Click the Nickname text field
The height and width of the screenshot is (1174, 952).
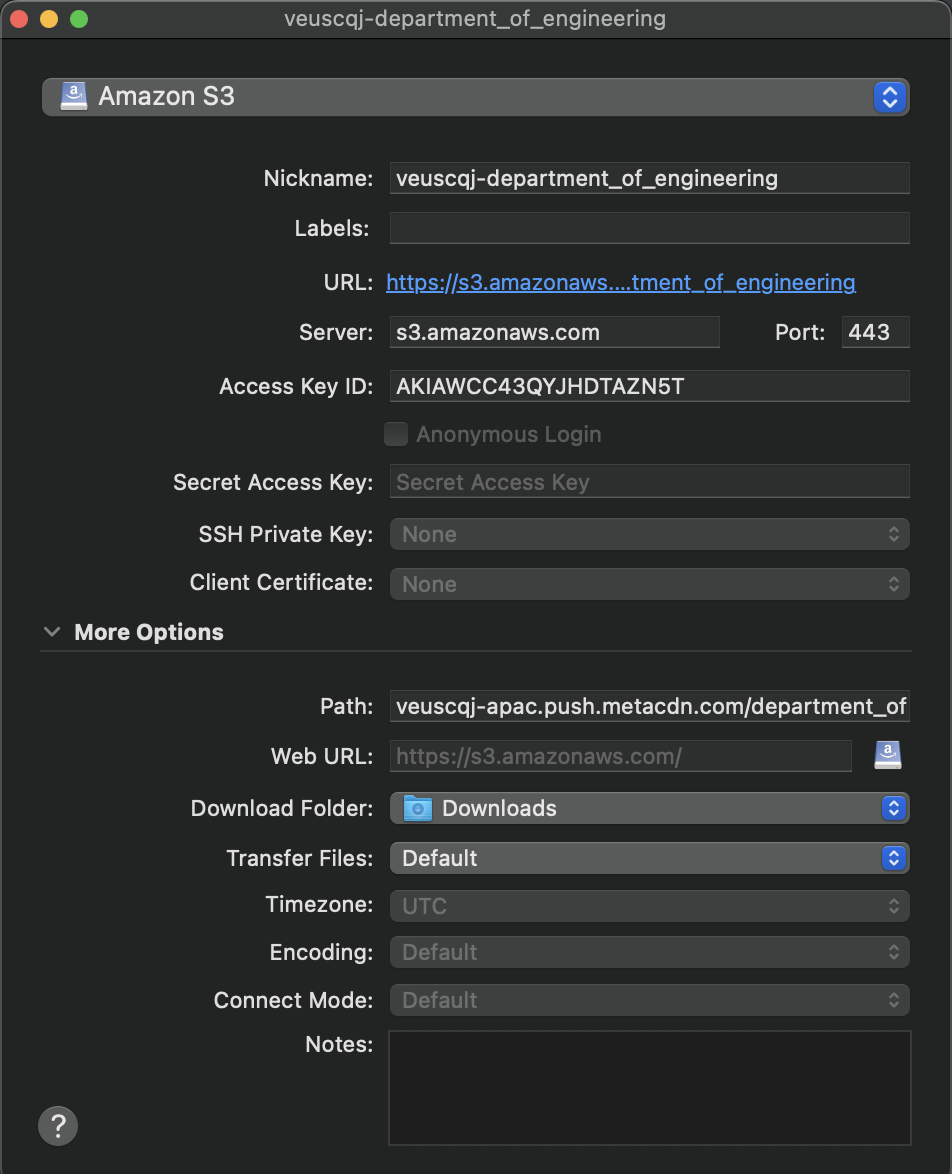click(x=649, y=178)
